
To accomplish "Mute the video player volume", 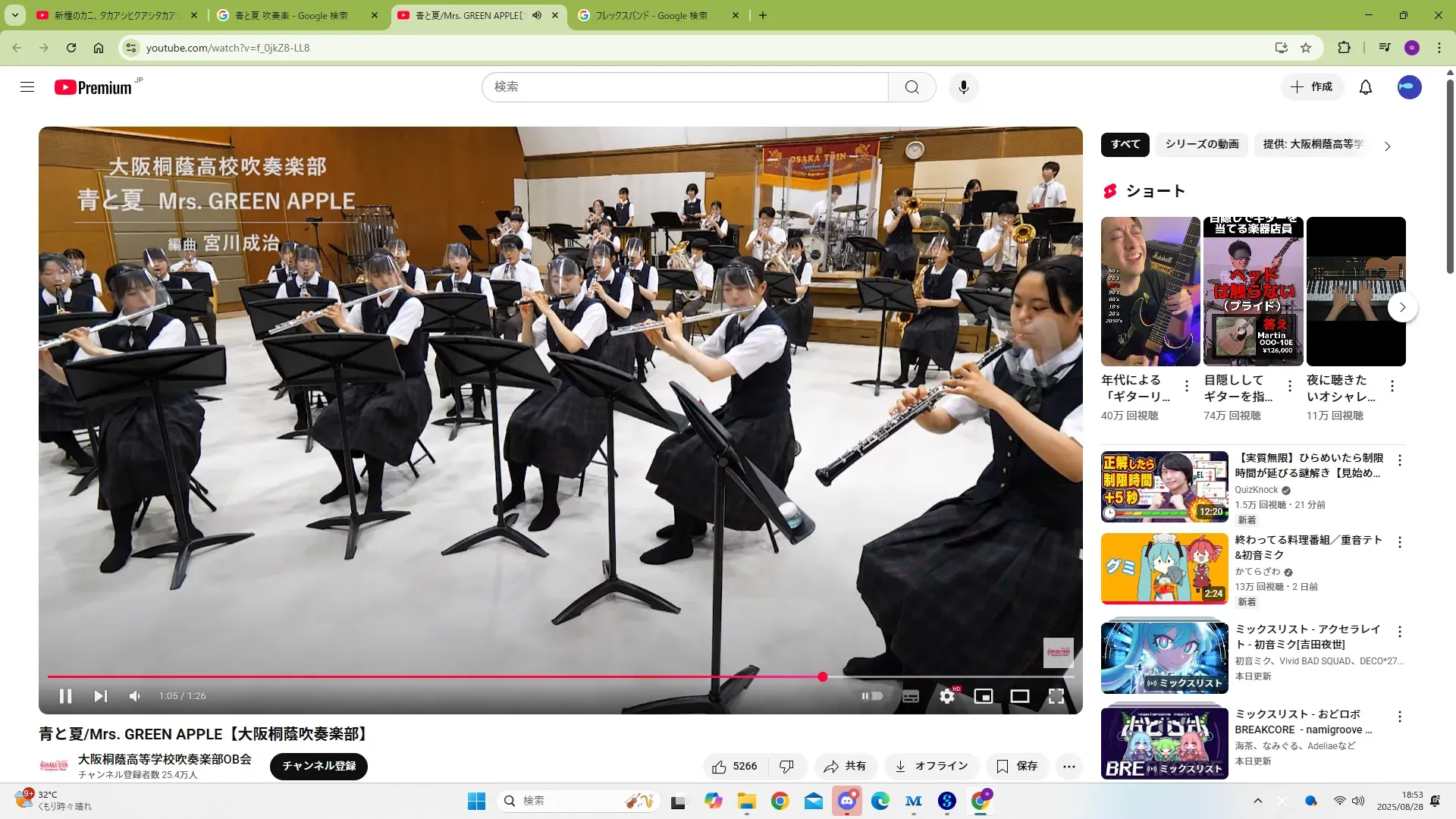I will pyautogui.click(x=135, y=696).
